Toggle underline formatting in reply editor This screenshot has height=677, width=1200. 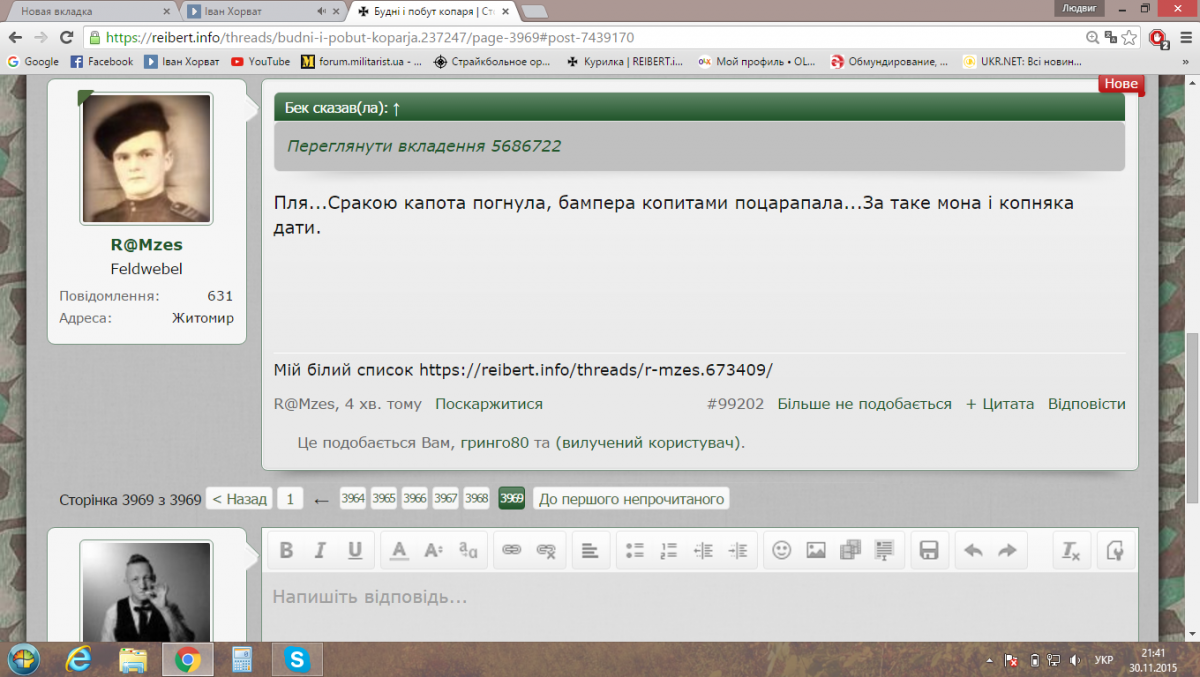tap(354, 550)
